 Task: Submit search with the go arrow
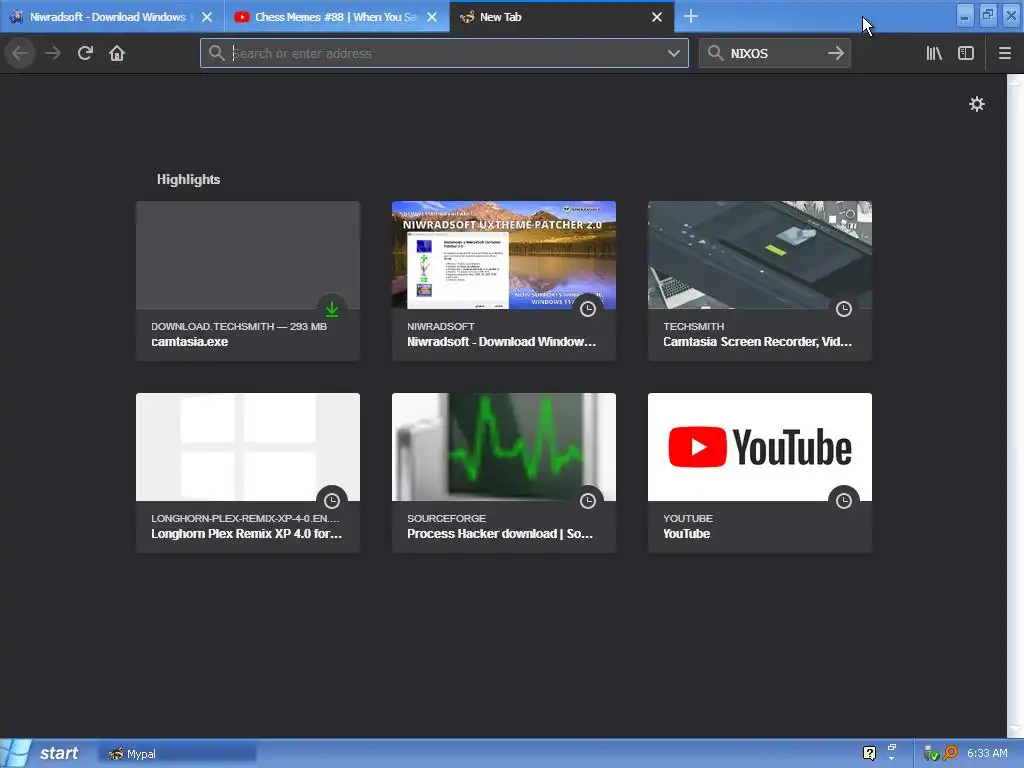point(836,54)
